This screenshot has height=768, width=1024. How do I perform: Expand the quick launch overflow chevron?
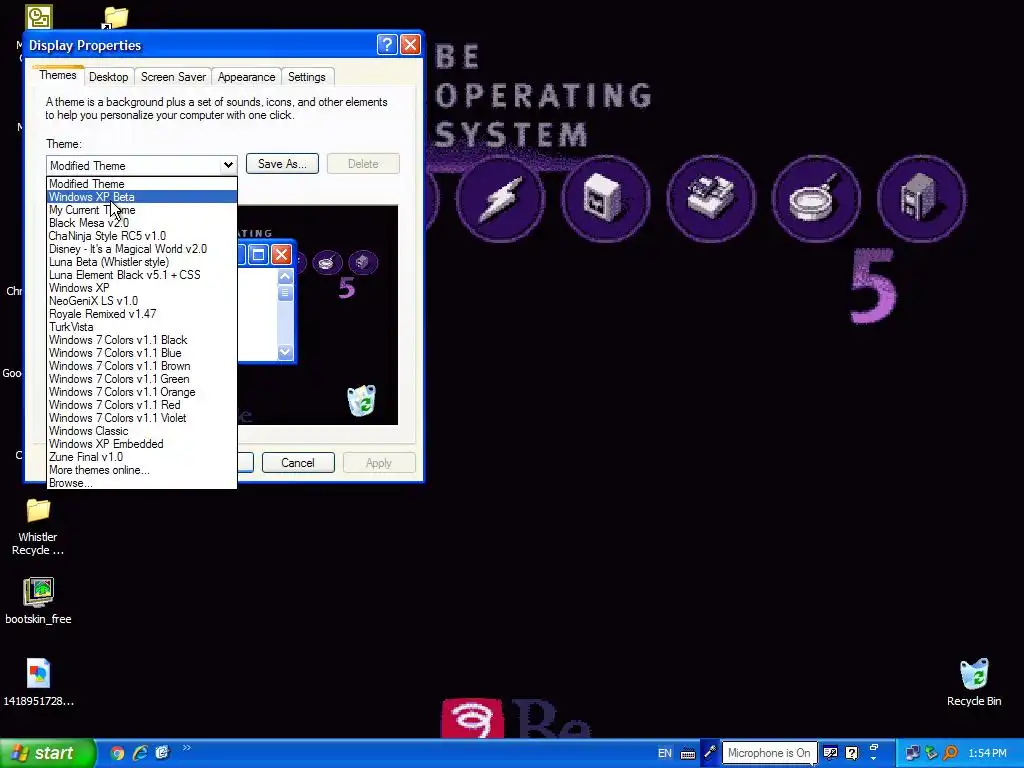[x=187, y=748]
